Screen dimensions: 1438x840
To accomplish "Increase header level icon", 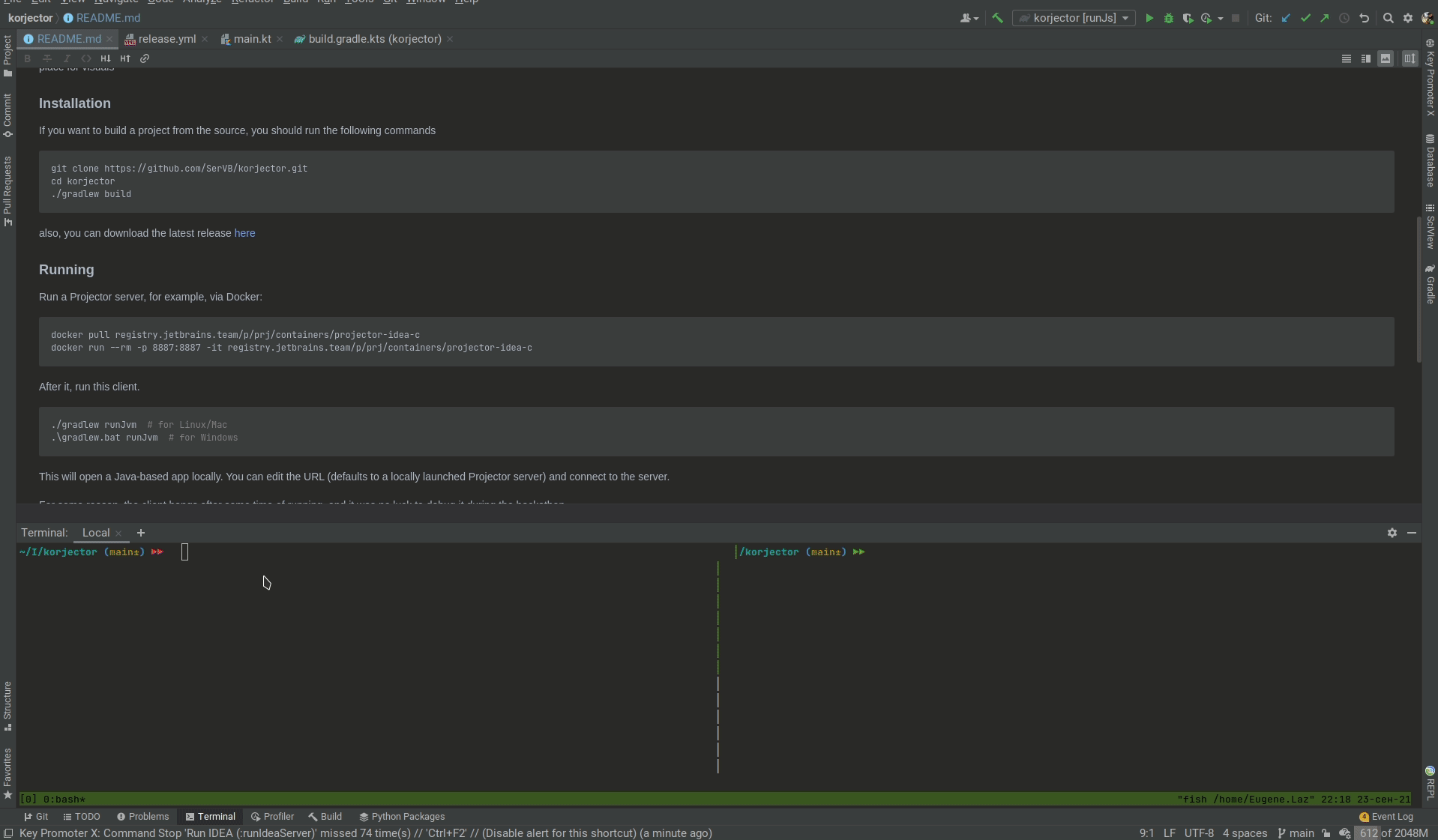I will (x=125, y=58).
